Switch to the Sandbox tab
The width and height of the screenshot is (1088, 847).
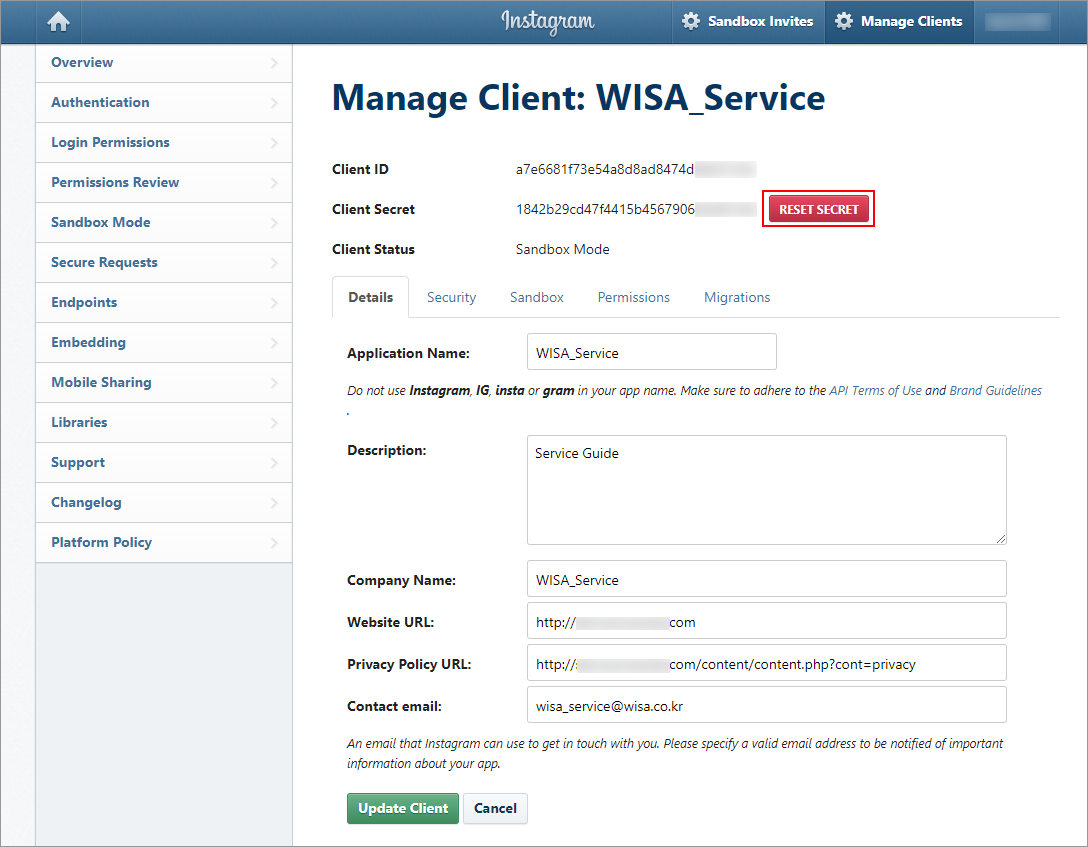coord(537,297)
